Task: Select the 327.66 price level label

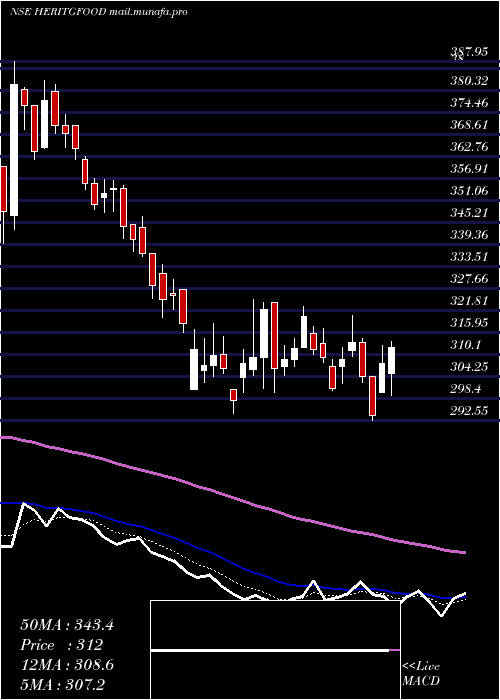Action: coord(469,279)
